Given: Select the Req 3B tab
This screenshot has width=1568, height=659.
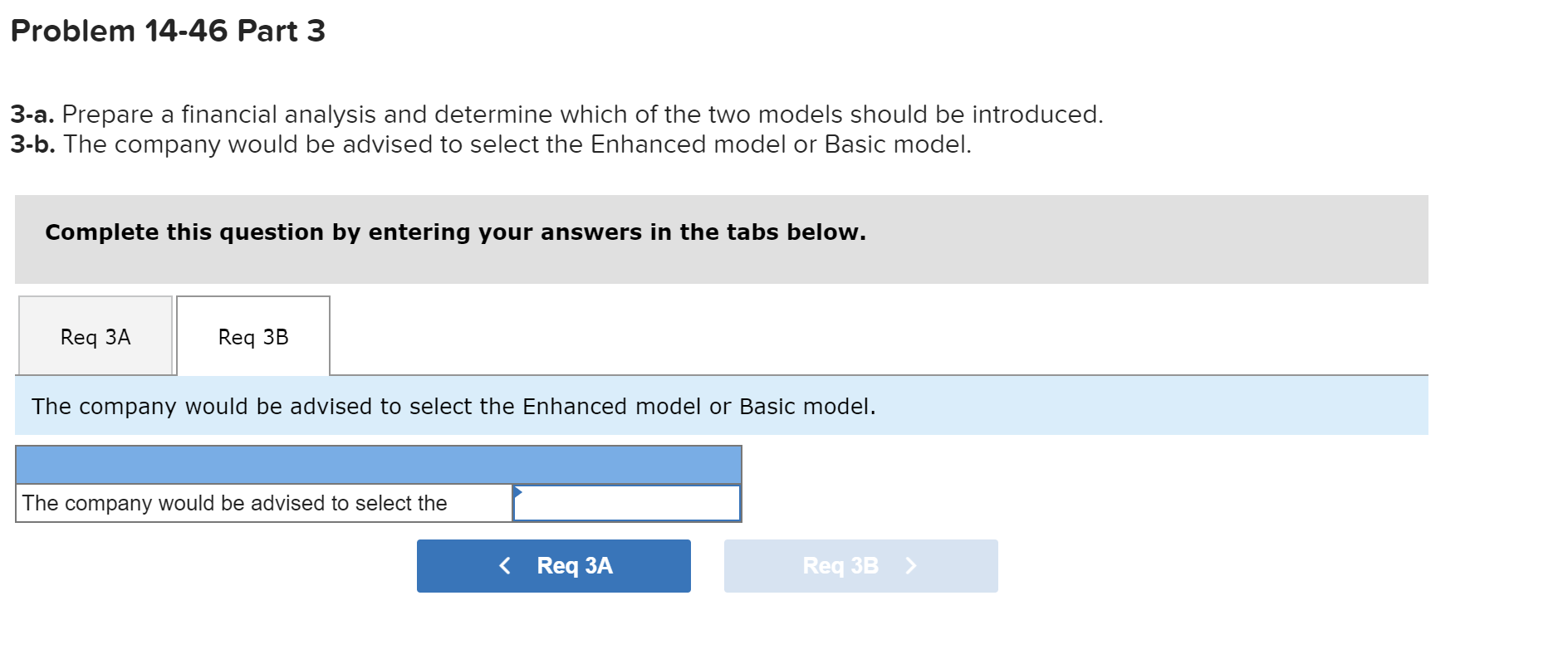Looking at the screenshot, I should click(x=252, y=335).
